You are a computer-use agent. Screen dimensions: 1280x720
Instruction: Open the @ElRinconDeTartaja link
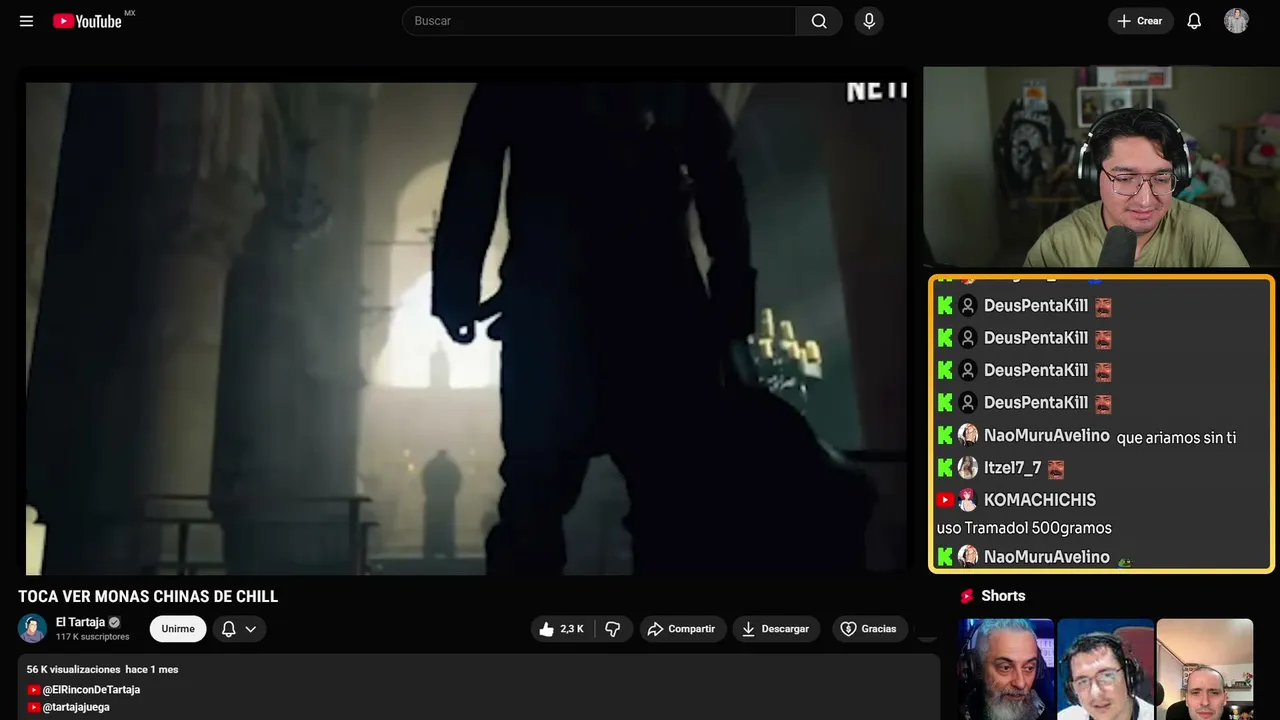pyautogui.click(x=91, y=690)
